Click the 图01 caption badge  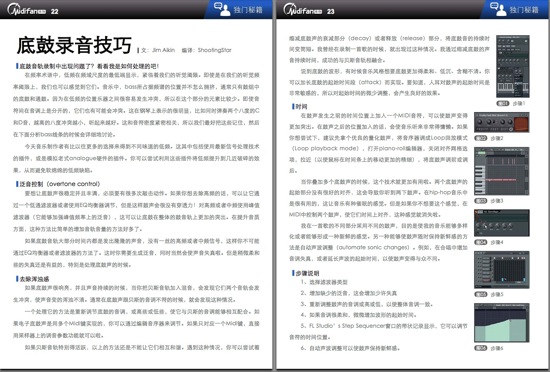(x=503, y=103)
